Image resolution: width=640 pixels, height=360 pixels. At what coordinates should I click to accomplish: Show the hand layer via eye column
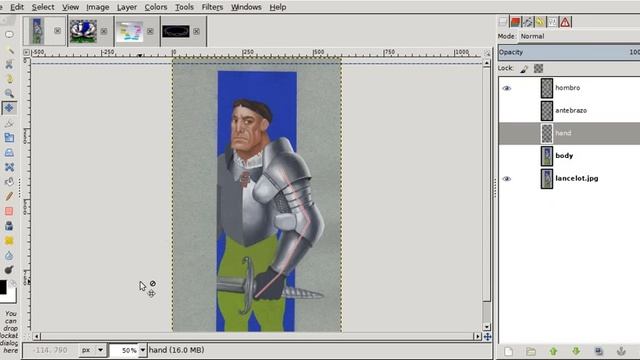pyautogui.click(x=507, y=133)
